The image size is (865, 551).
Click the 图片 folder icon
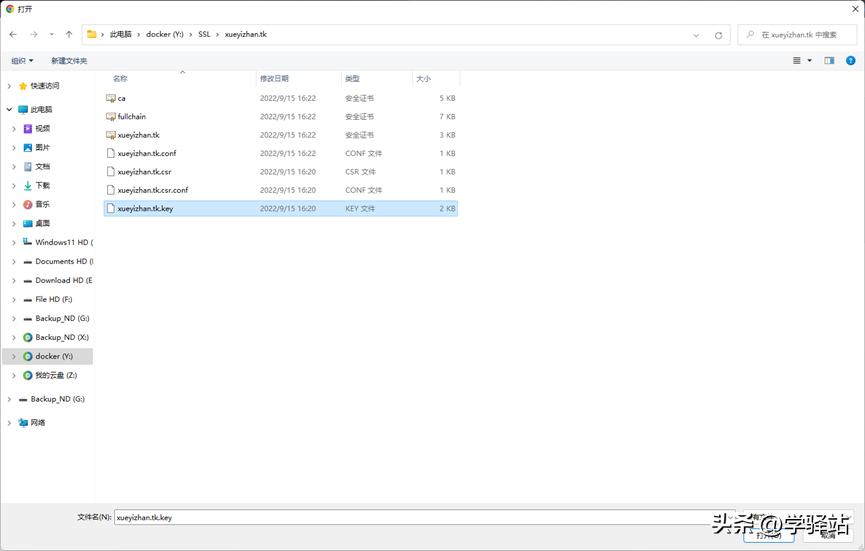pos(28,148)
